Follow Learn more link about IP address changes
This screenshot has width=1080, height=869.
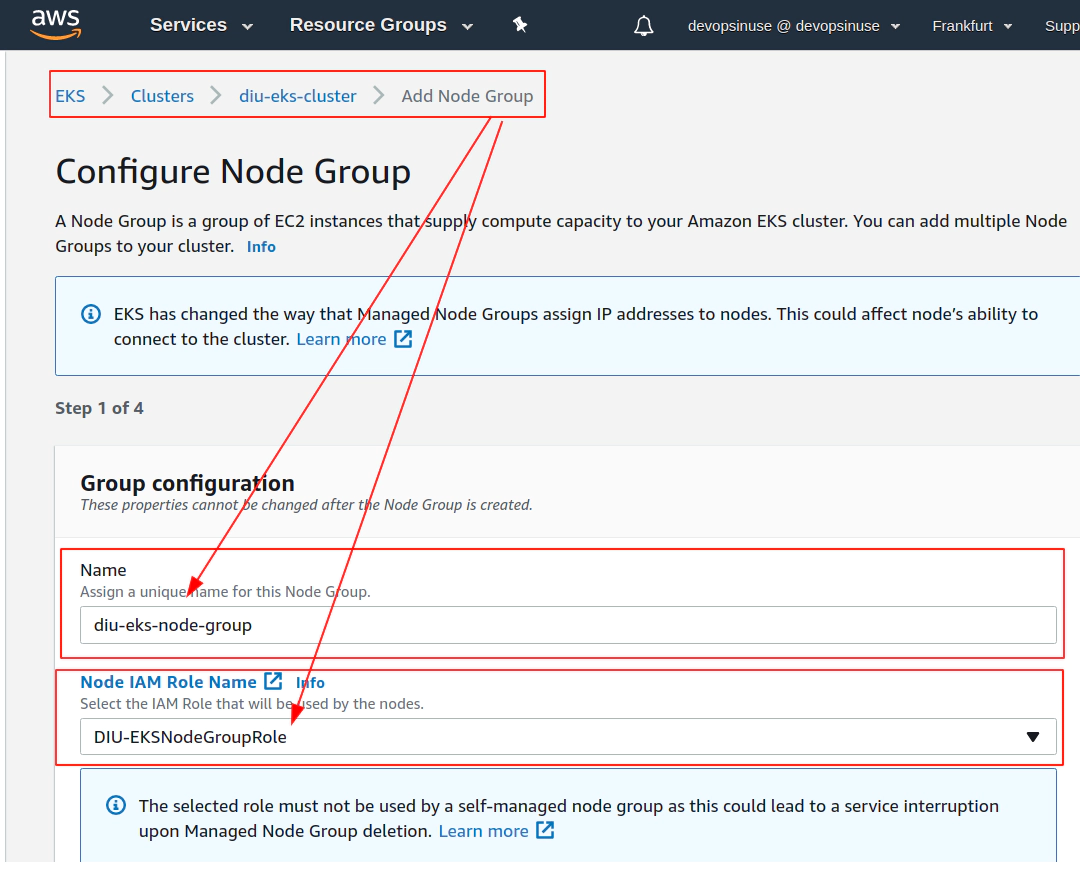(x=341, y=339)
